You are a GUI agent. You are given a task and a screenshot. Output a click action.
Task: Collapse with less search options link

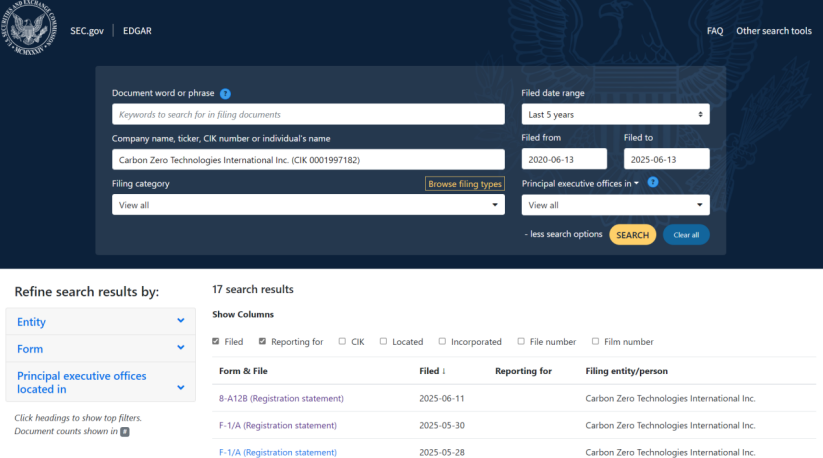click(x=563, y=234)
